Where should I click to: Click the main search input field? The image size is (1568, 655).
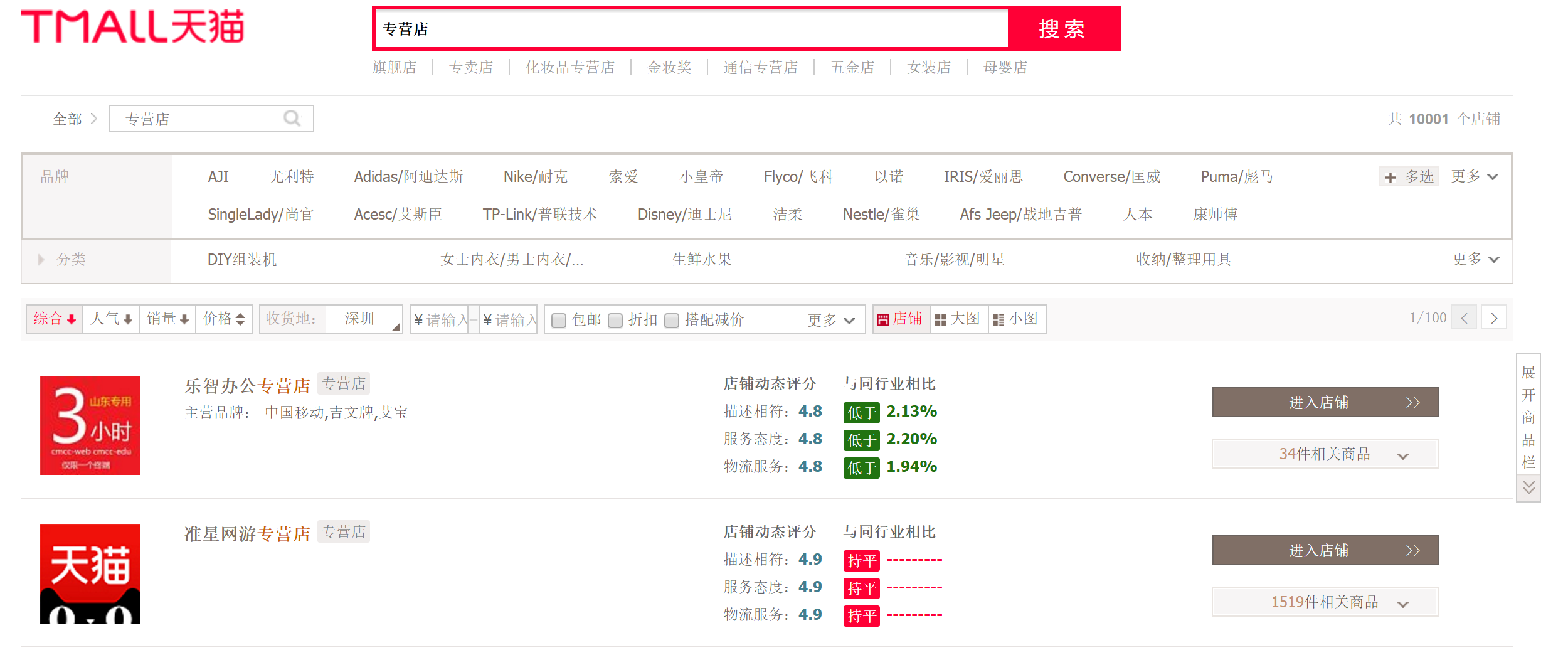point(690,29)
